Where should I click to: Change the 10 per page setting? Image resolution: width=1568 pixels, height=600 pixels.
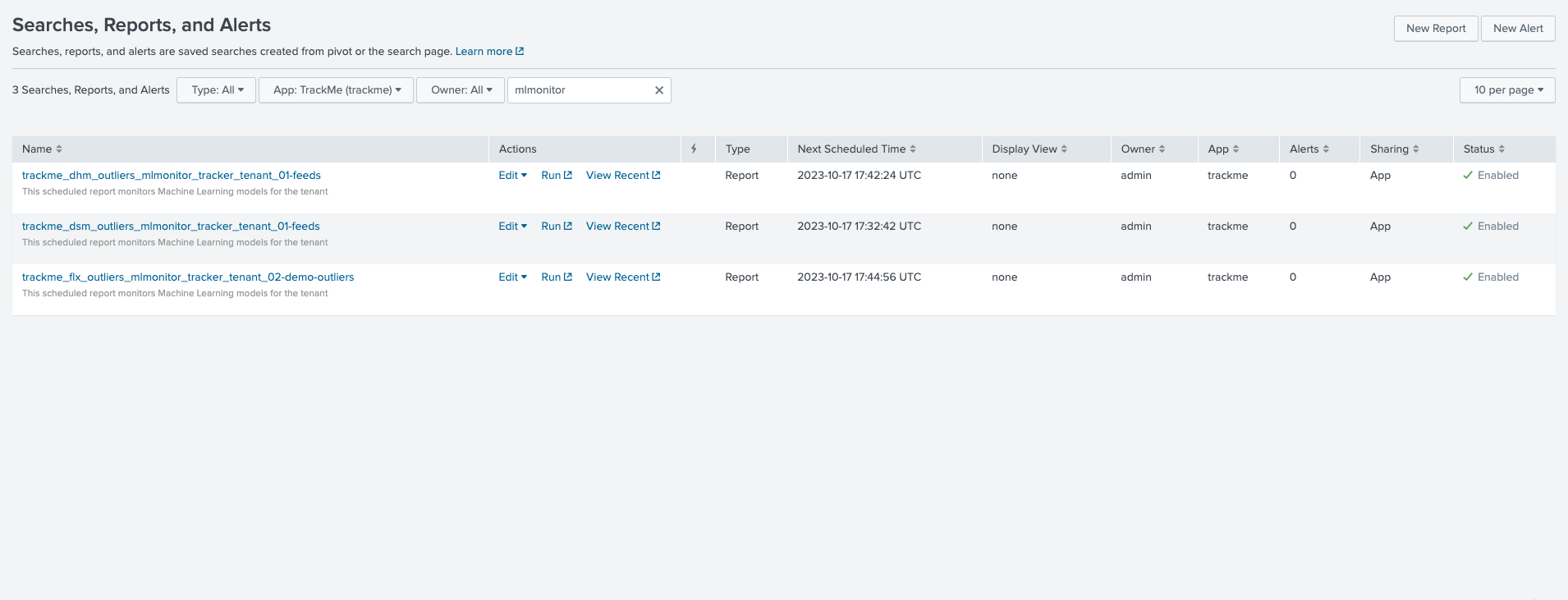(1507, 90)
